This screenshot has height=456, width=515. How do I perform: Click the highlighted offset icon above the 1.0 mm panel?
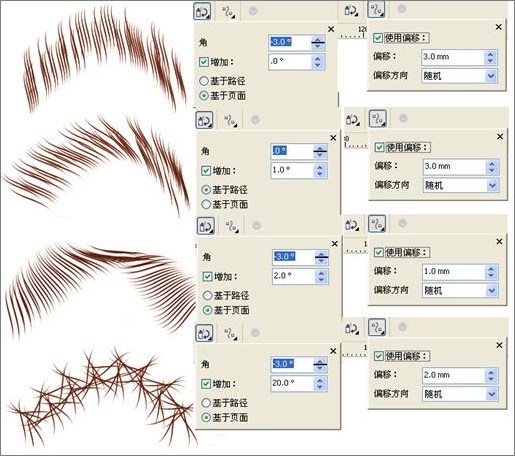tap(377, 224)
